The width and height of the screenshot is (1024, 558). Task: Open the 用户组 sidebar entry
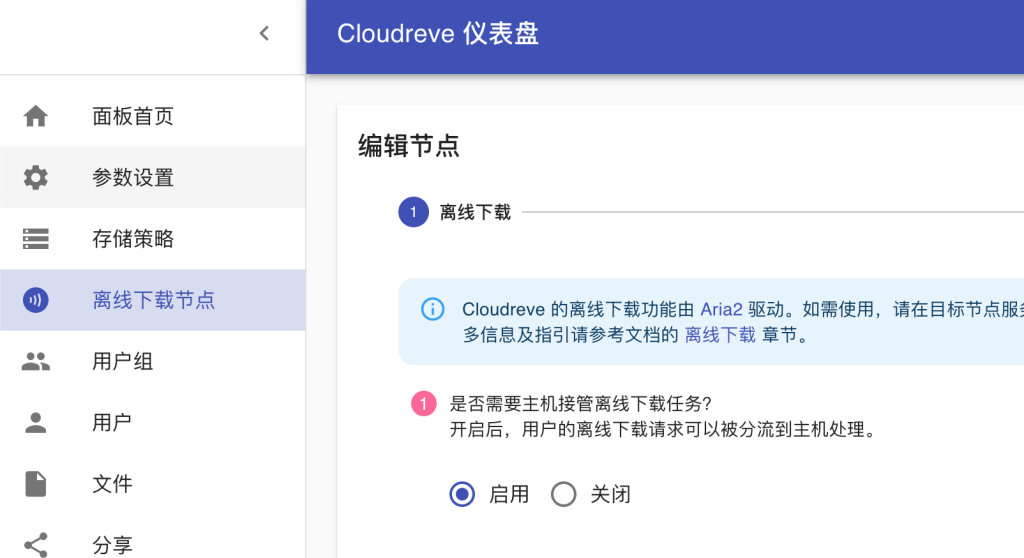pos(123,361)
